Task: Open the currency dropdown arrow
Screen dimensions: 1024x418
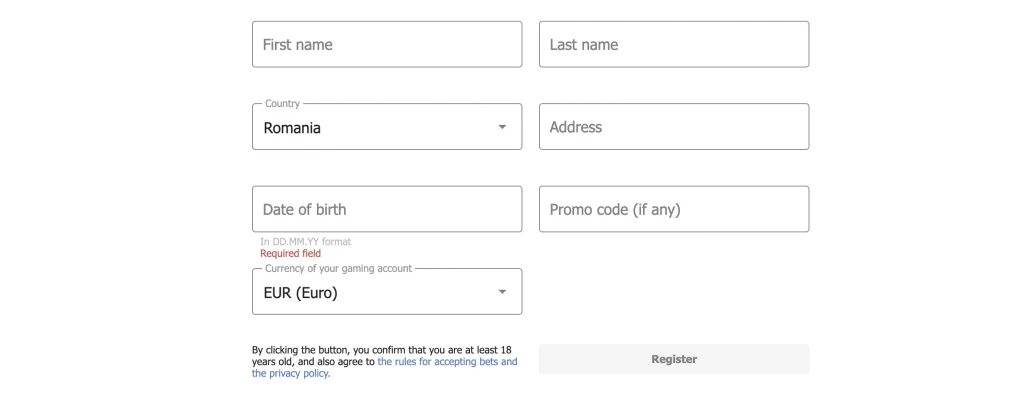Action: [502, 292]
